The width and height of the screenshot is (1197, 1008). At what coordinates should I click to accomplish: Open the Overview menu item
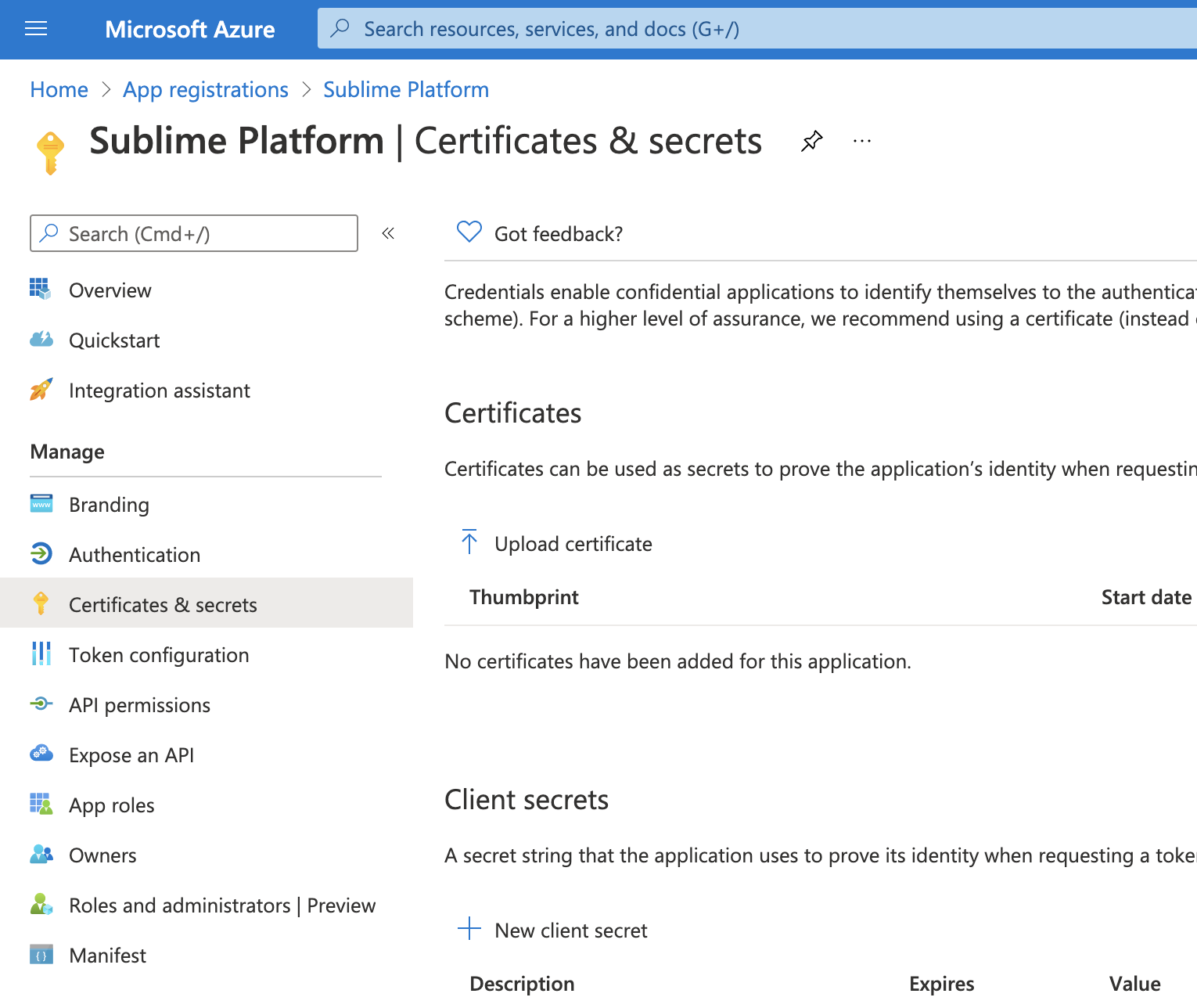[x=110, y=290]
